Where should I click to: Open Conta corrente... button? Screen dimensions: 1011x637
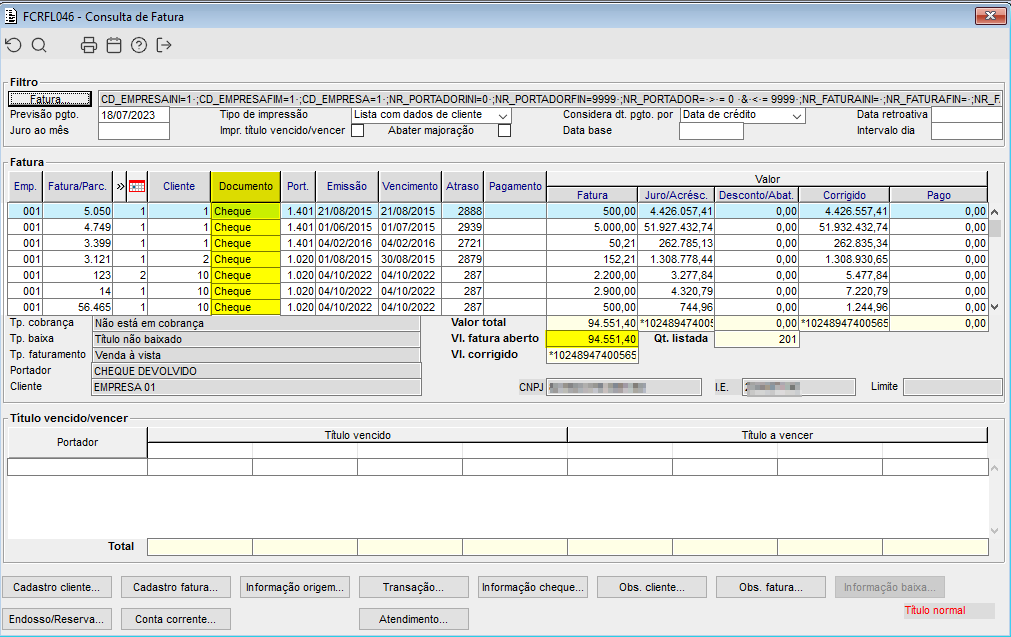coord(175,619)
